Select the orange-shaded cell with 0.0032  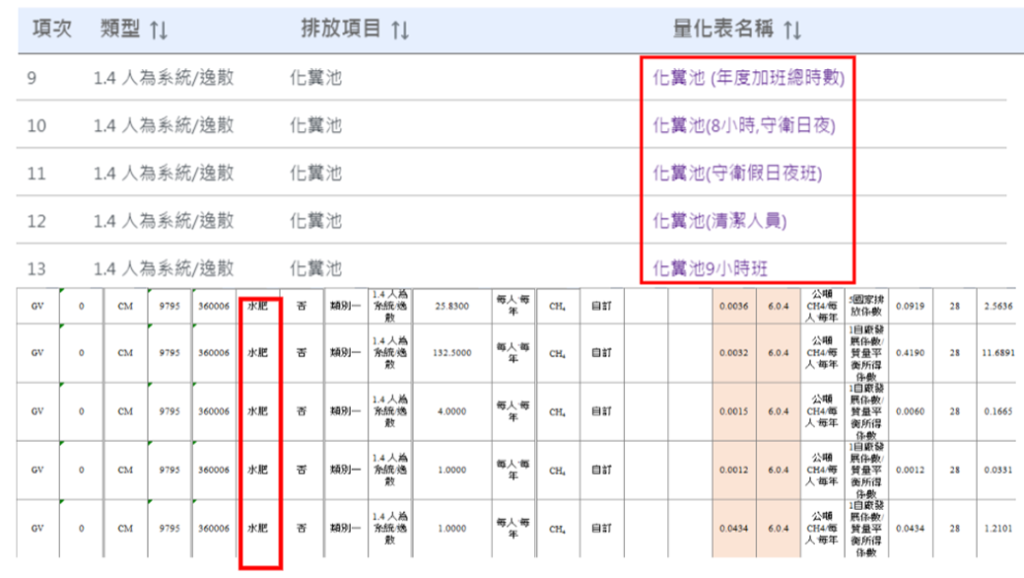tap(732, 352)
